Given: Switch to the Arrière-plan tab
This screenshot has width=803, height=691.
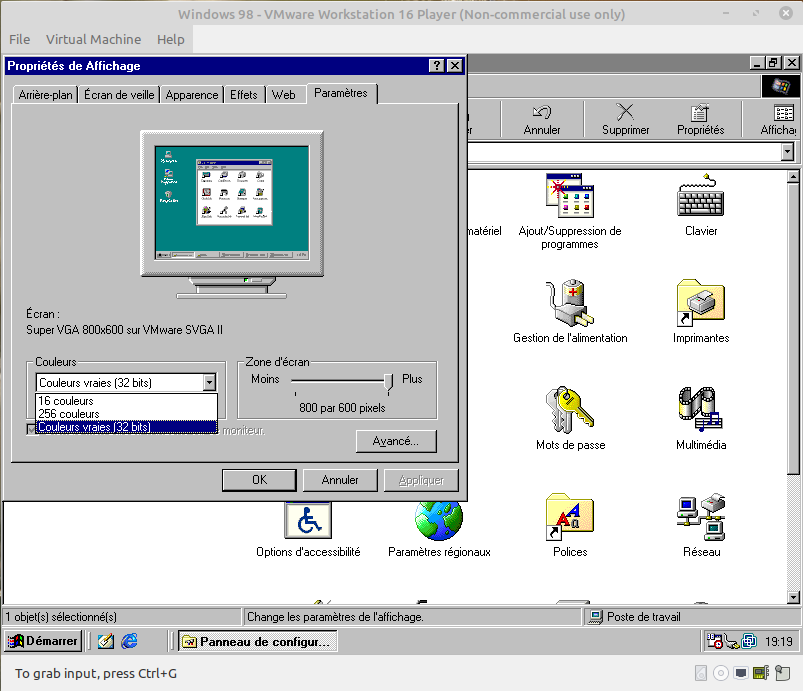Looking at the screenshot, I should 45,95.
